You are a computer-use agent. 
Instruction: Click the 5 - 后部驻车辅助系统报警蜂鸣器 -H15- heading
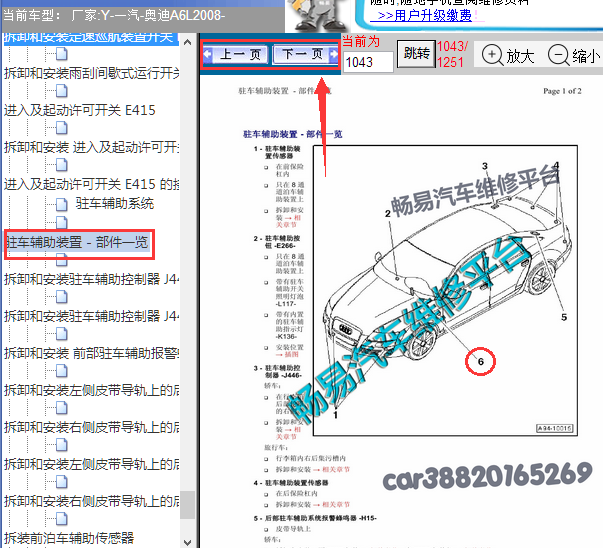[x=315, y=518]
